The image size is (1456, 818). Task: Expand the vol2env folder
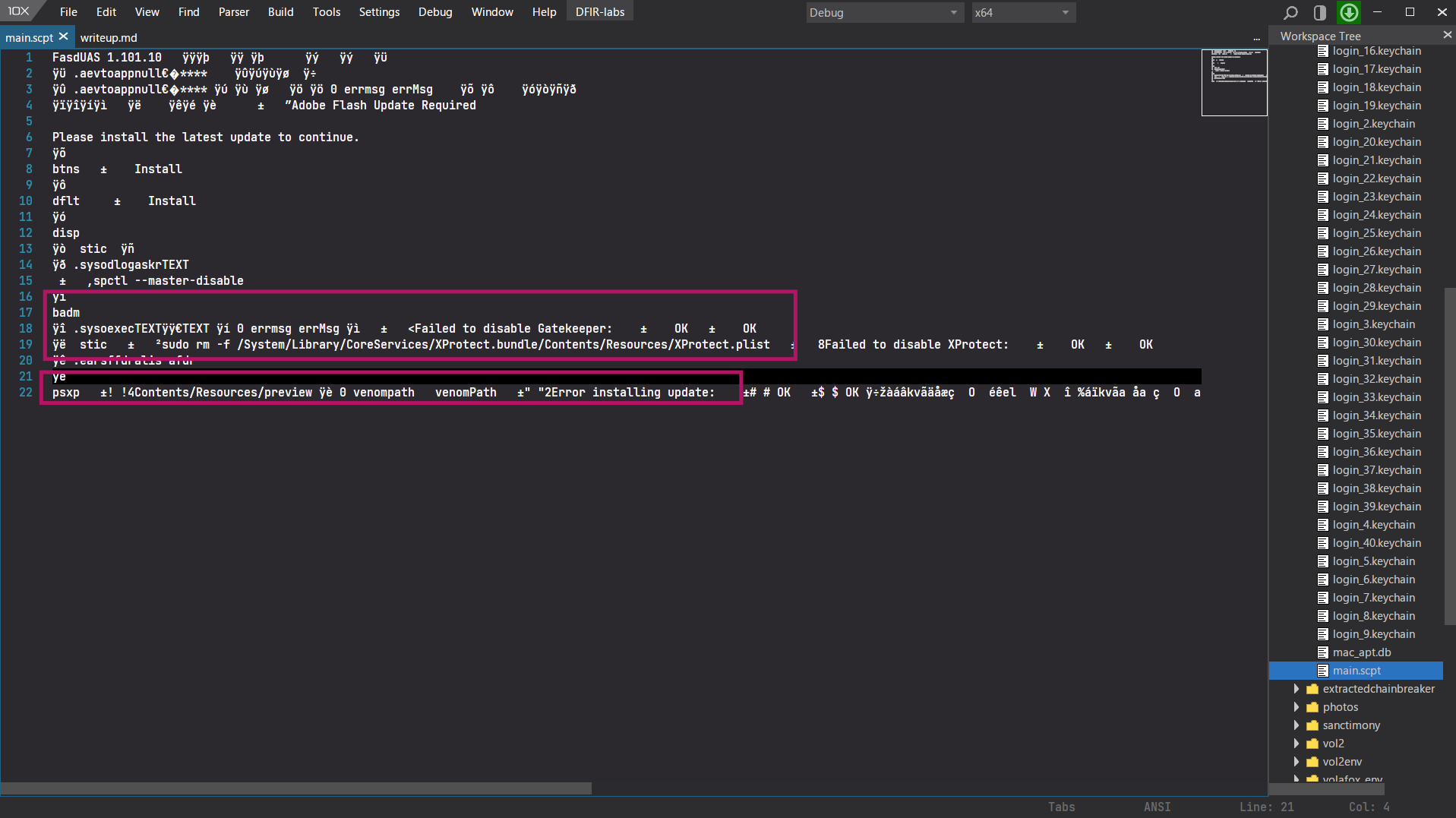(1297, 762)
